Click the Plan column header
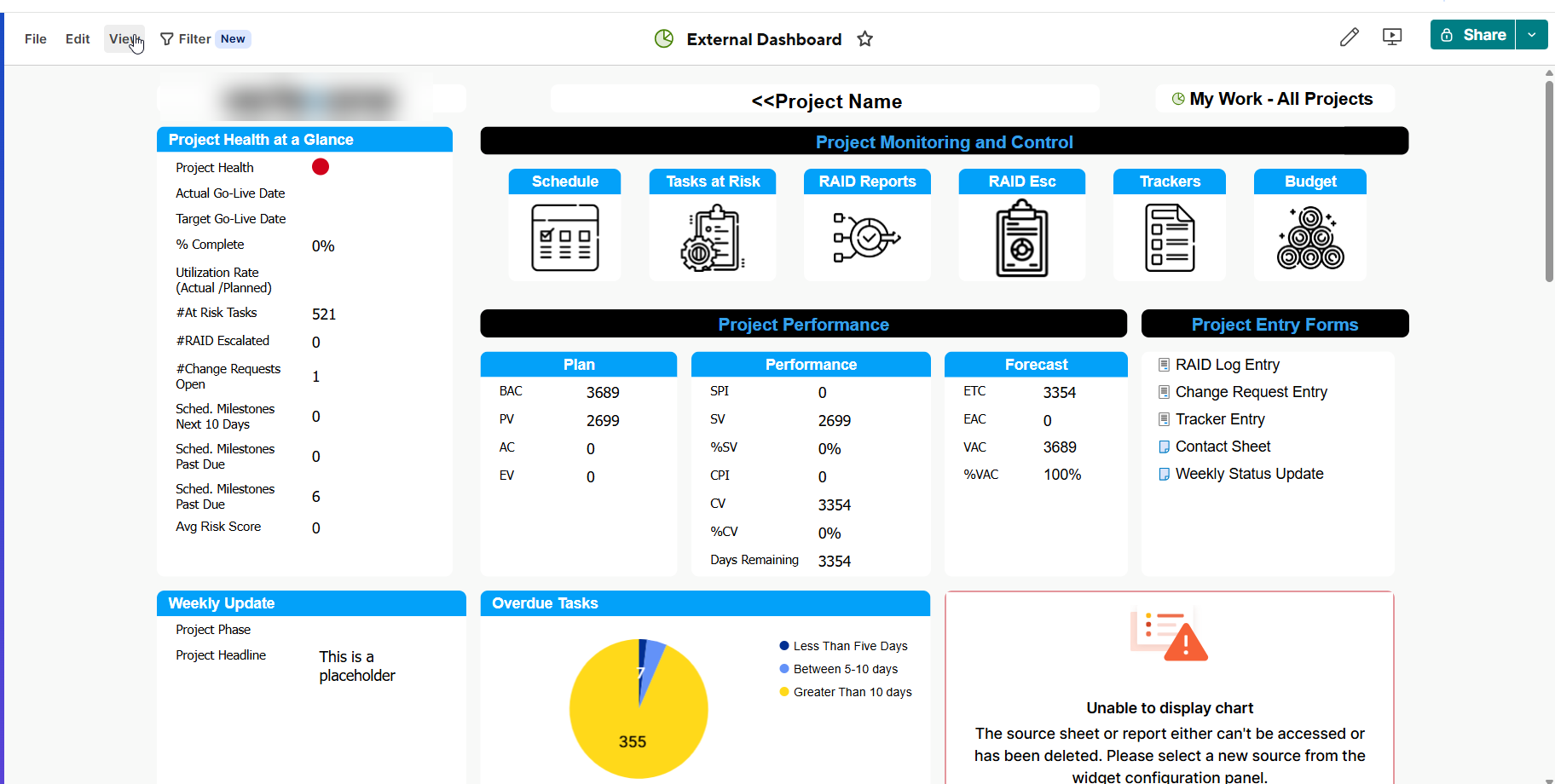This screenshot has height=784, width=1555. (579, 365)
